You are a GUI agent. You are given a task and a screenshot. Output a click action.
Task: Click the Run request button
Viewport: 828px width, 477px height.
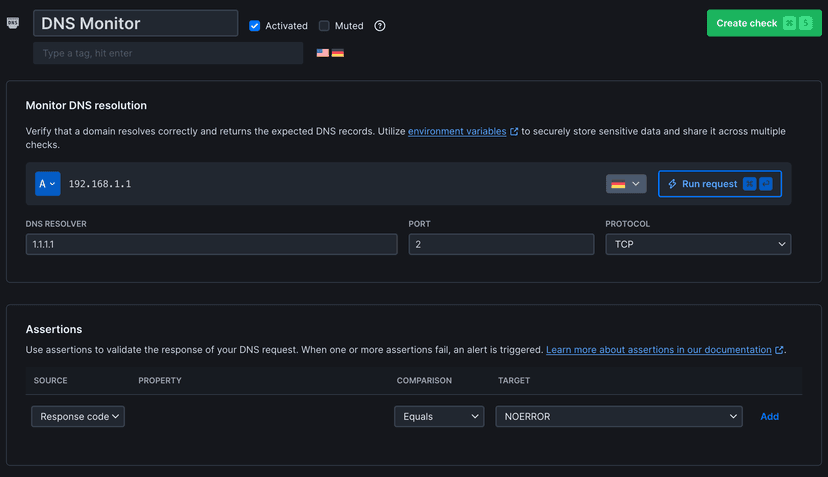[720, 184]
